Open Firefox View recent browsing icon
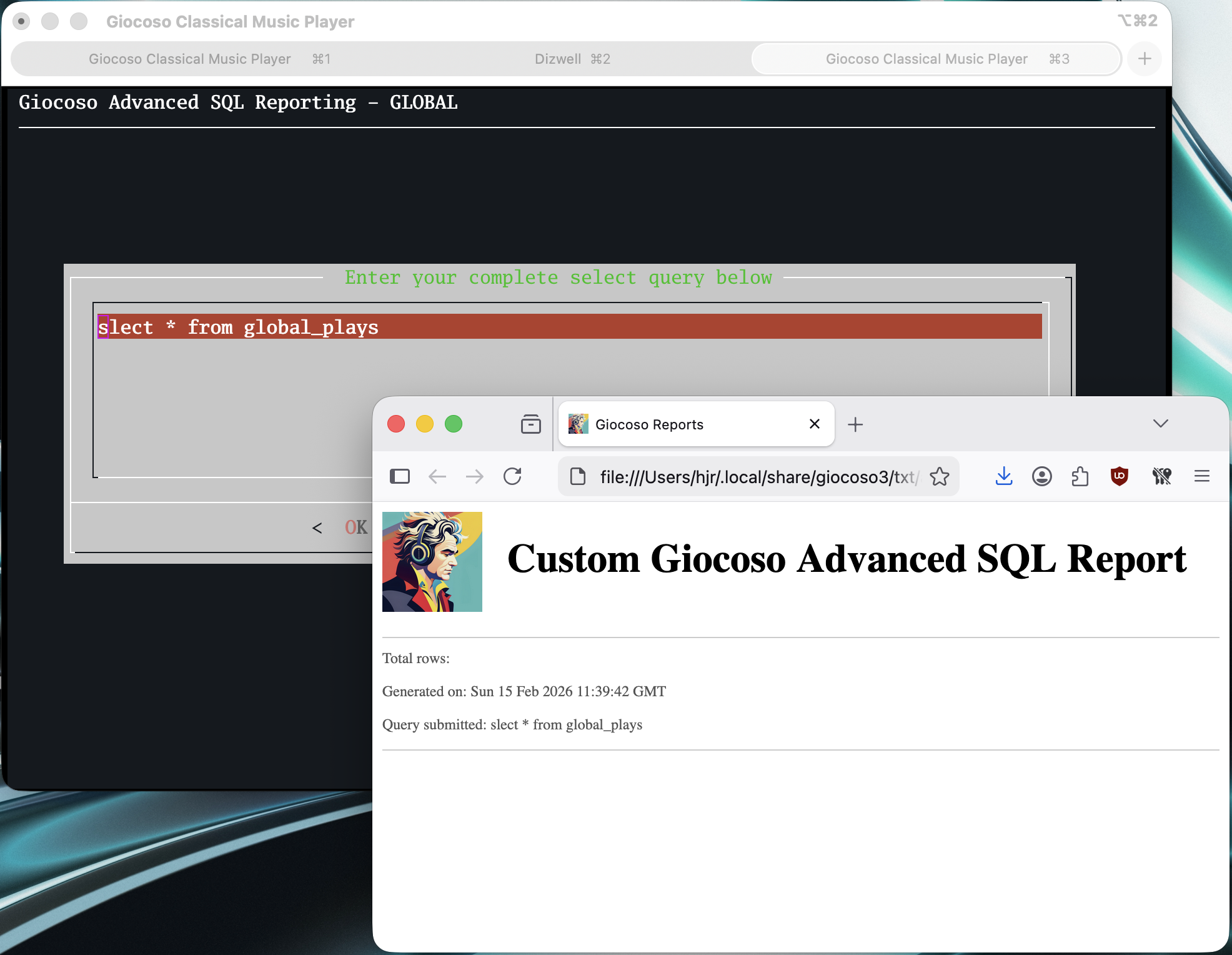The height and width of the screenshot is (955, 1232). 530,424
